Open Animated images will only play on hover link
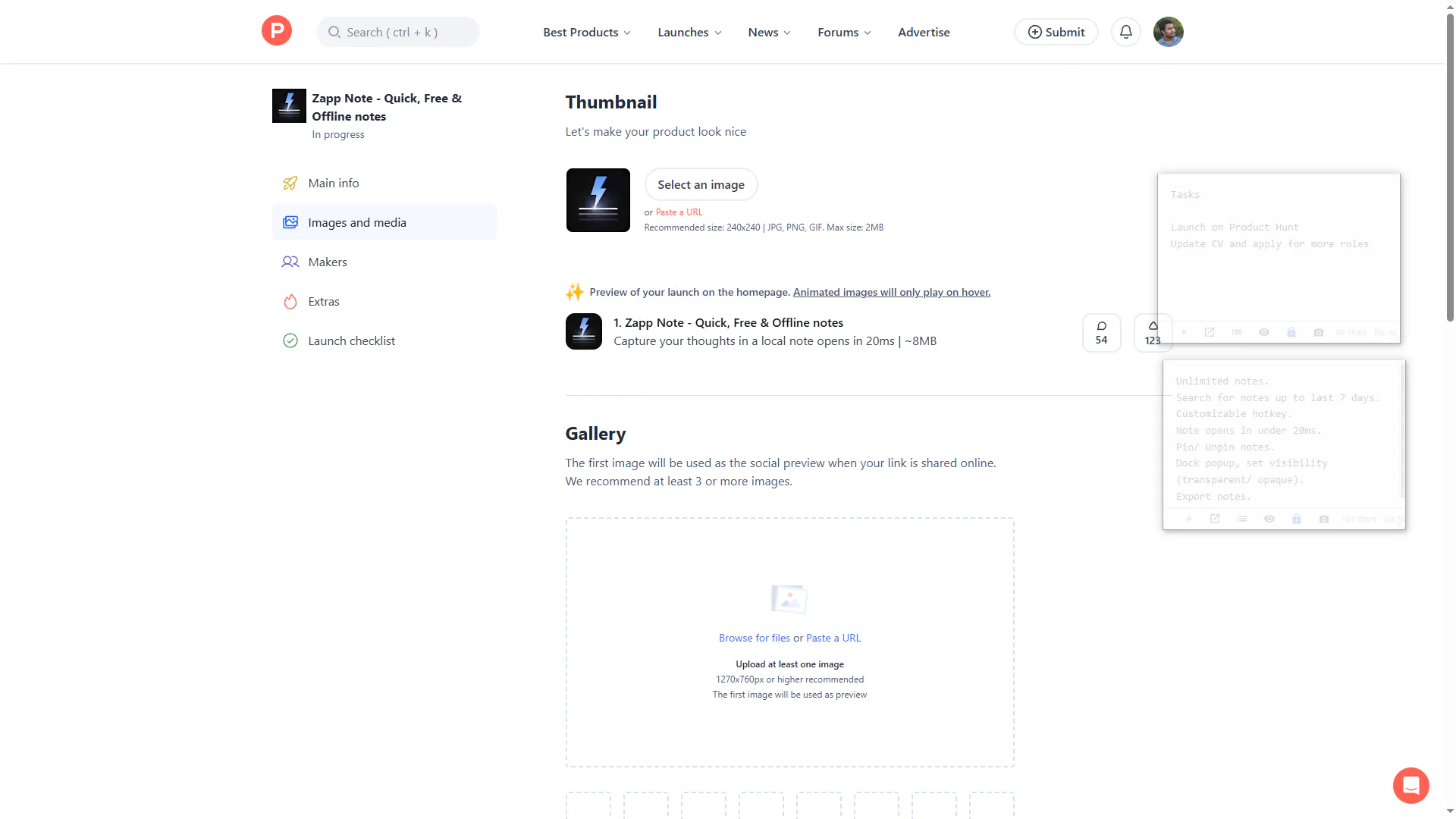1456x819 pixels. 892,292
